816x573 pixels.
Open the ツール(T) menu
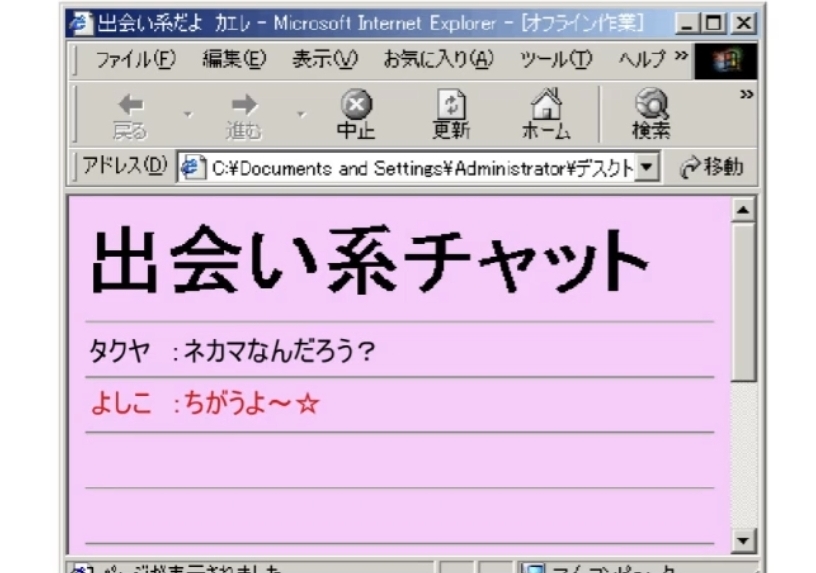[556, 60]
